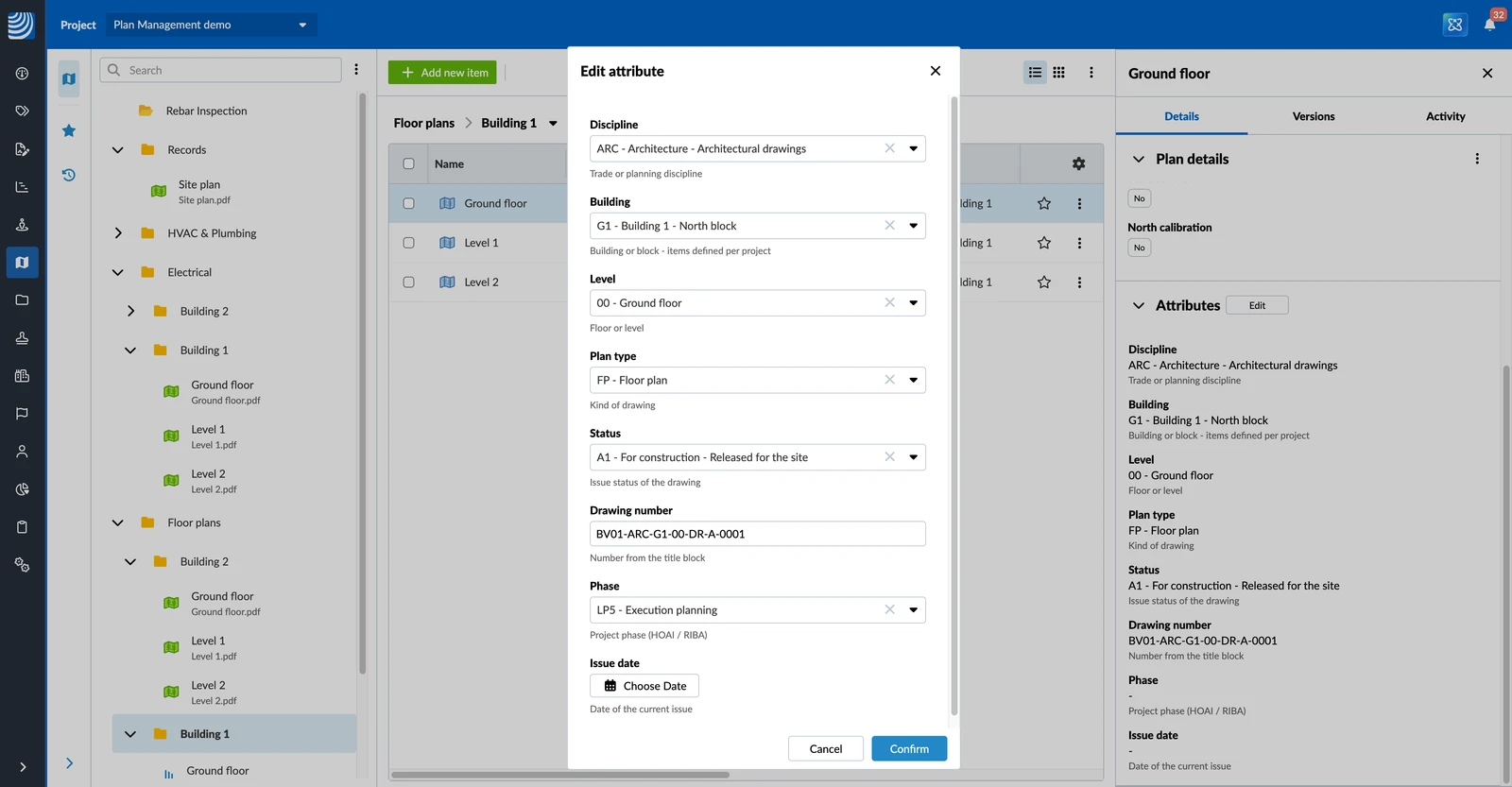Close the Ground floor details panel
1512x787 pixels.
click(1487, 74)
